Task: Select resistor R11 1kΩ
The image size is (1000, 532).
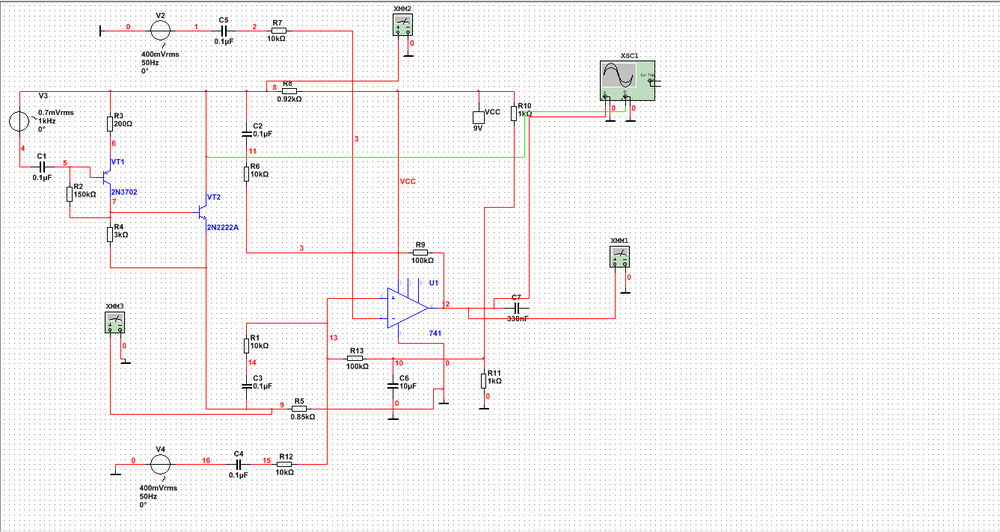Action: [483, 380]
